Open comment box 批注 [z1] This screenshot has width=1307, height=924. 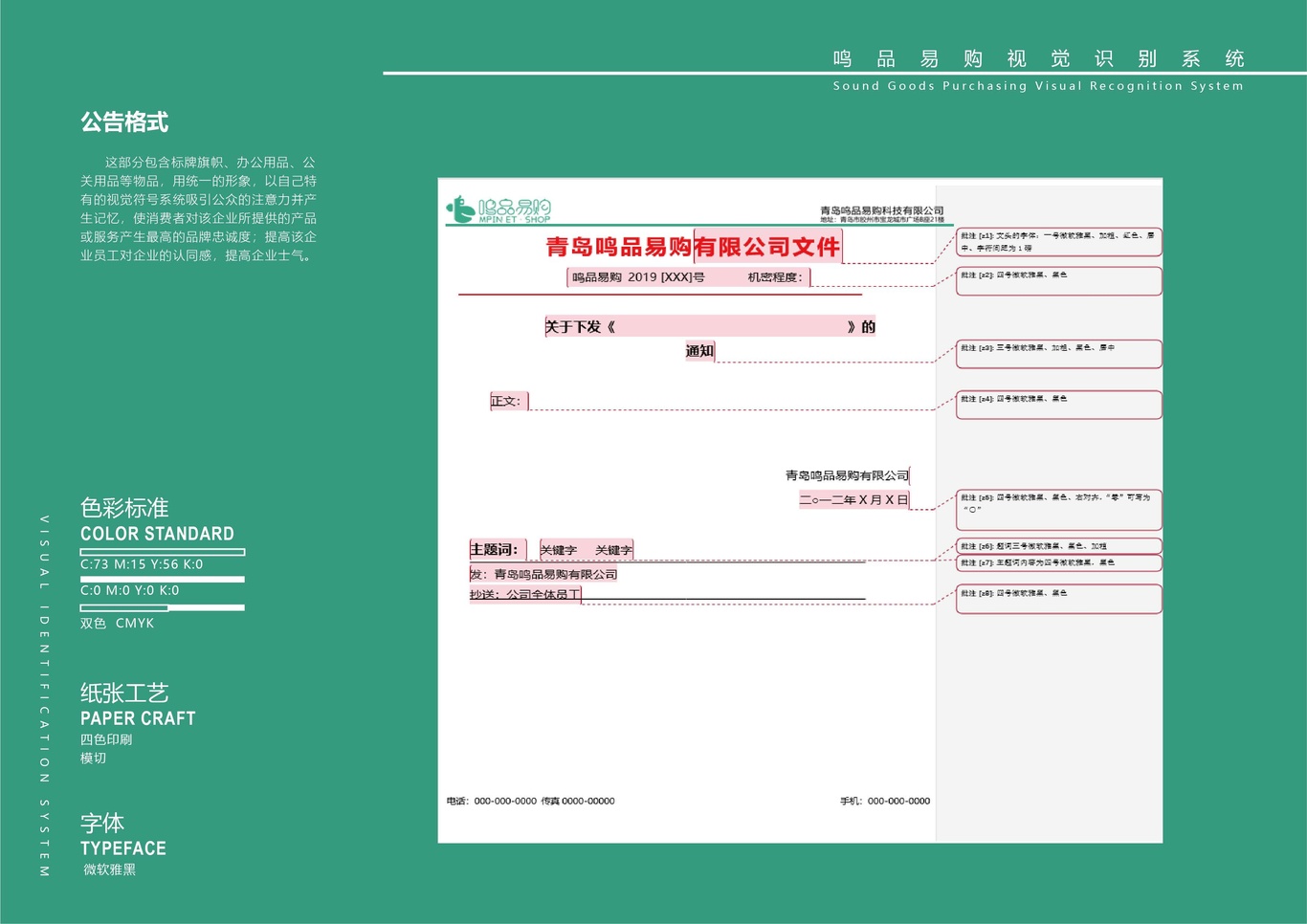click(1058, 242)
